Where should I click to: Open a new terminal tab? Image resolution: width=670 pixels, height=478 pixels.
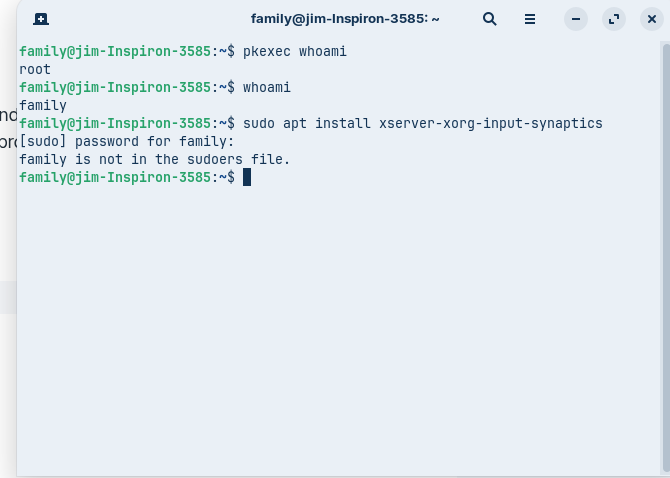pos(41,19)
